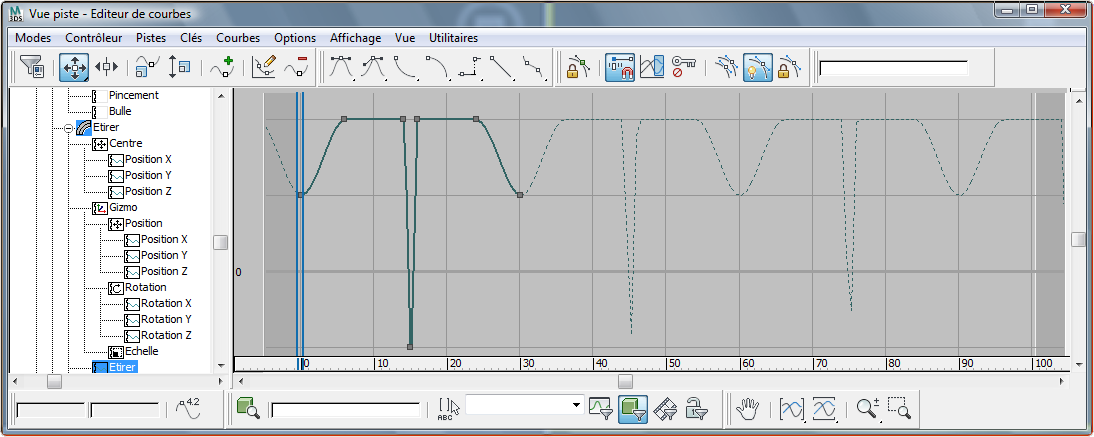Viewport: 1094px width, 437px height.
Task: Open the Utilitaires menu
Action: pyautogui.click(x=454, y=38)
